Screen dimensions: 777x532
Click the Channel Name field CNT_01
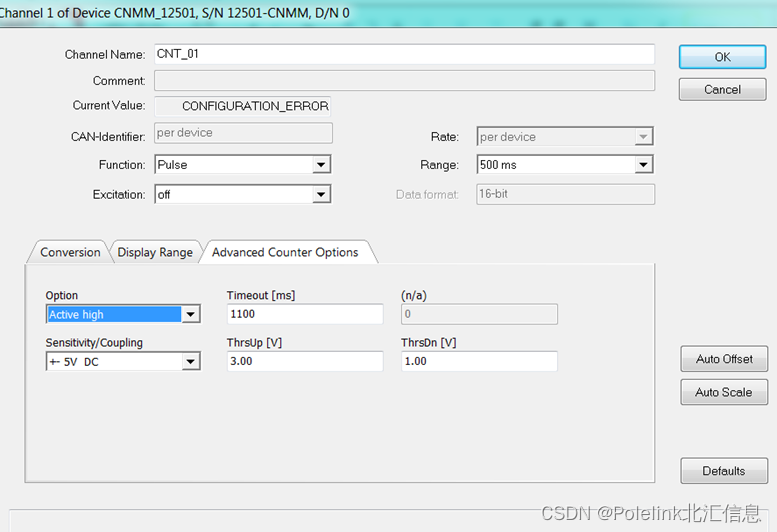pos(404,54)
